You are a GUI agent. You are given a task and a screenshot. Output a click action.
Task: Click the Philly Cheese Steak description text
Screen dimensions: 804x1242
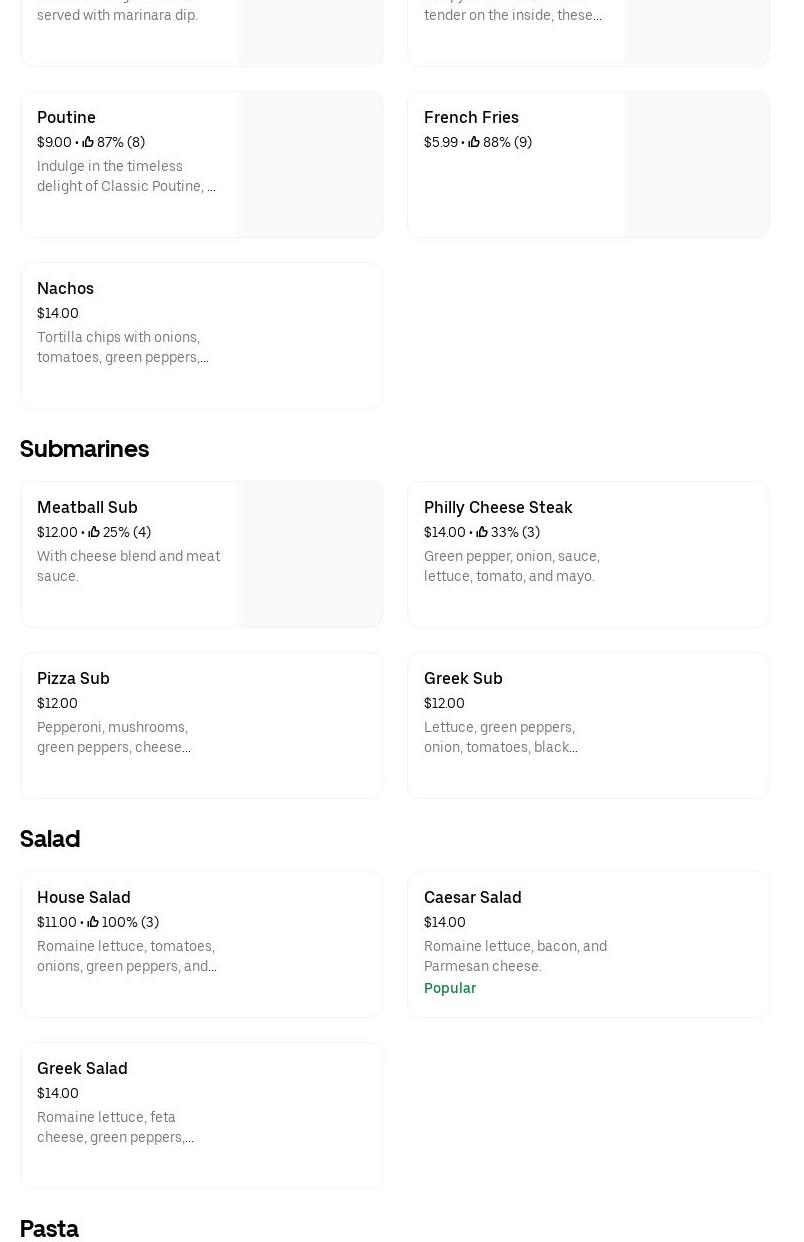pyautogui.click(x=512, y=566)
